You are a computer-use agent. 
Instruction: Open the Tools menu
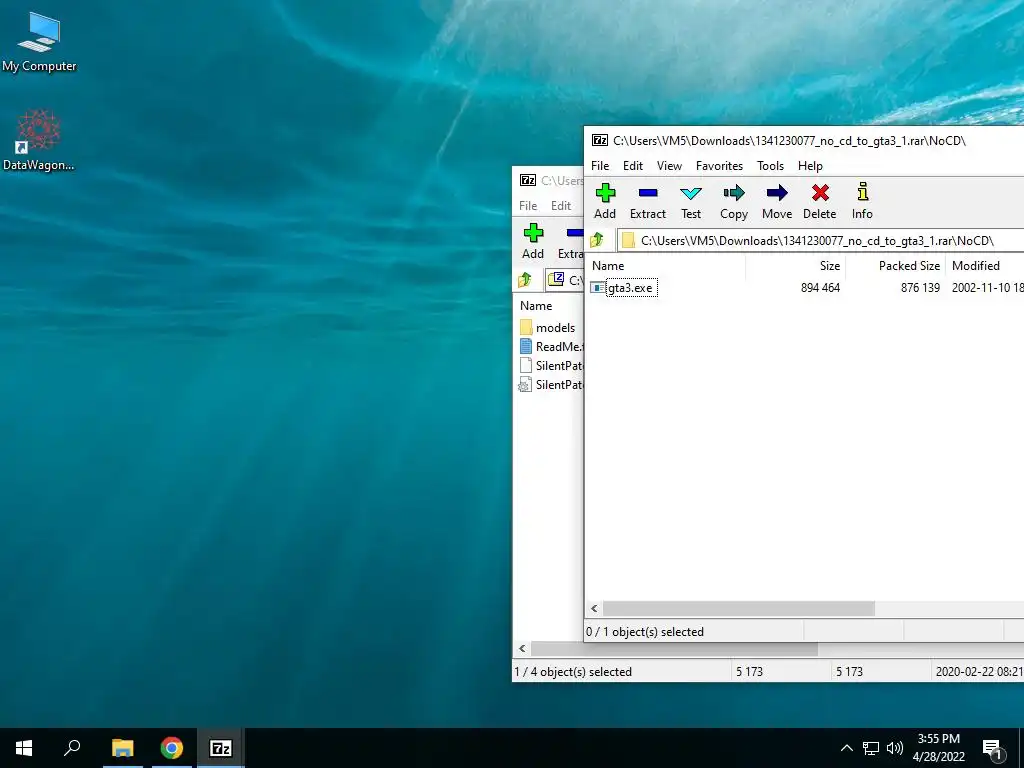click(x=770, y=166)
